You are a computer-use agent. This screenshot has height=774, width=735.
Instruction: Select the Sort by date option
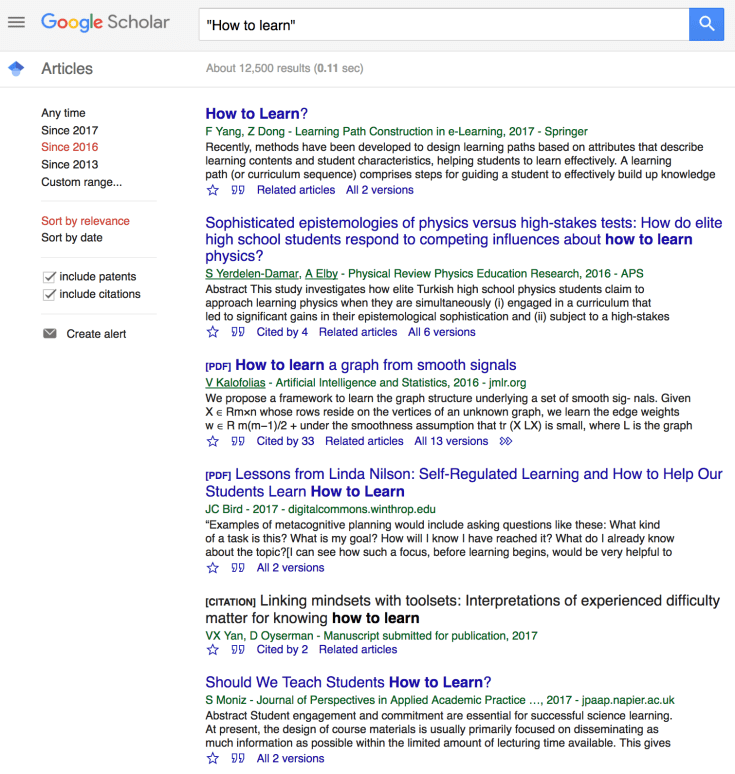(x=72, y=238)
